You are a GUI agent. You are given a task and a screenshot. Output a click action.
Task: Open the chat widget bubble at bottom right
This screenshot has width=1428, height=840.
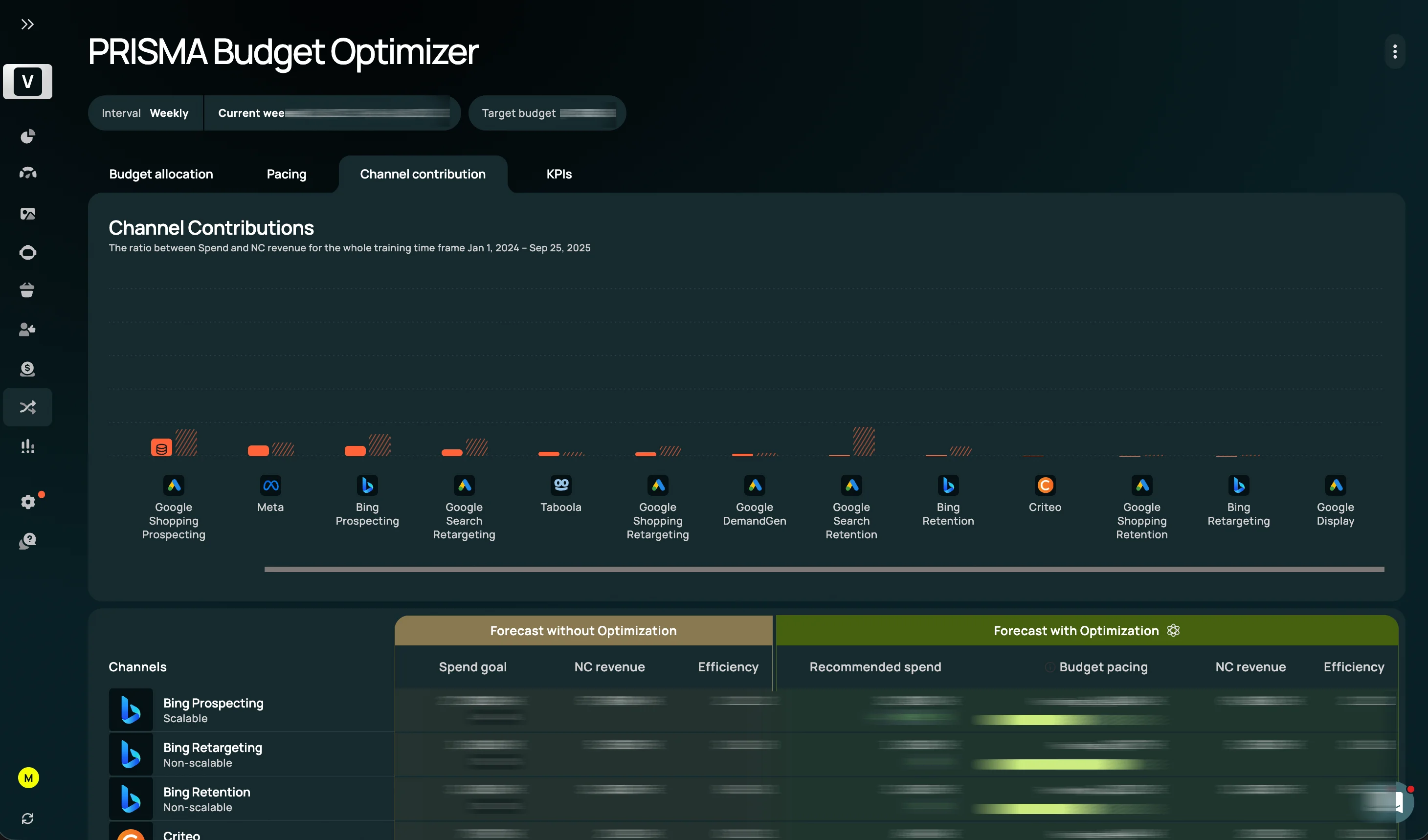point(1394,802)
